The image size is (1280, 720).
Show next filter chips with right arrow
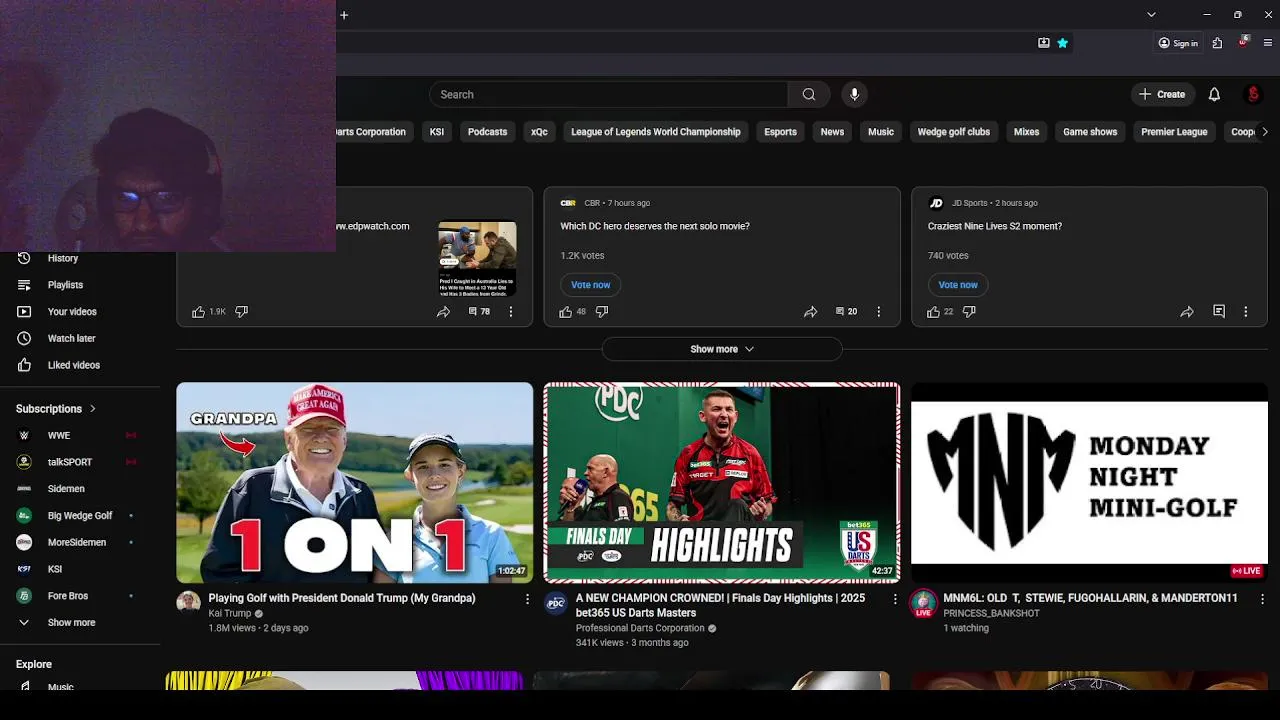click(x=1264, y=132)
